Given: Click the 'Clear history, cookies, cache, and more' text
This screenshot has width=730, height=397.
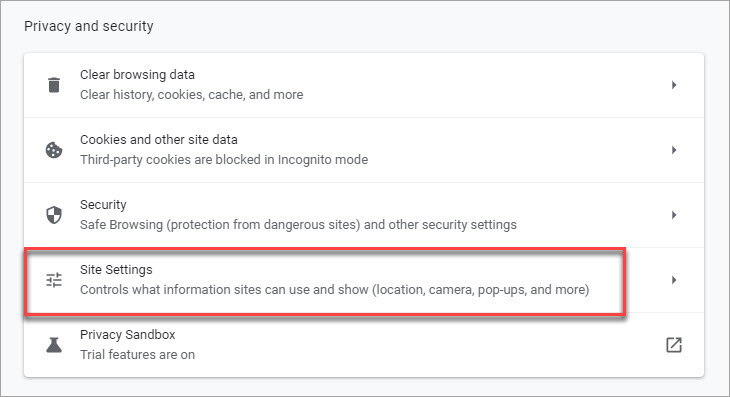Looking at the screenshot, I should click(x=192, y=94).
